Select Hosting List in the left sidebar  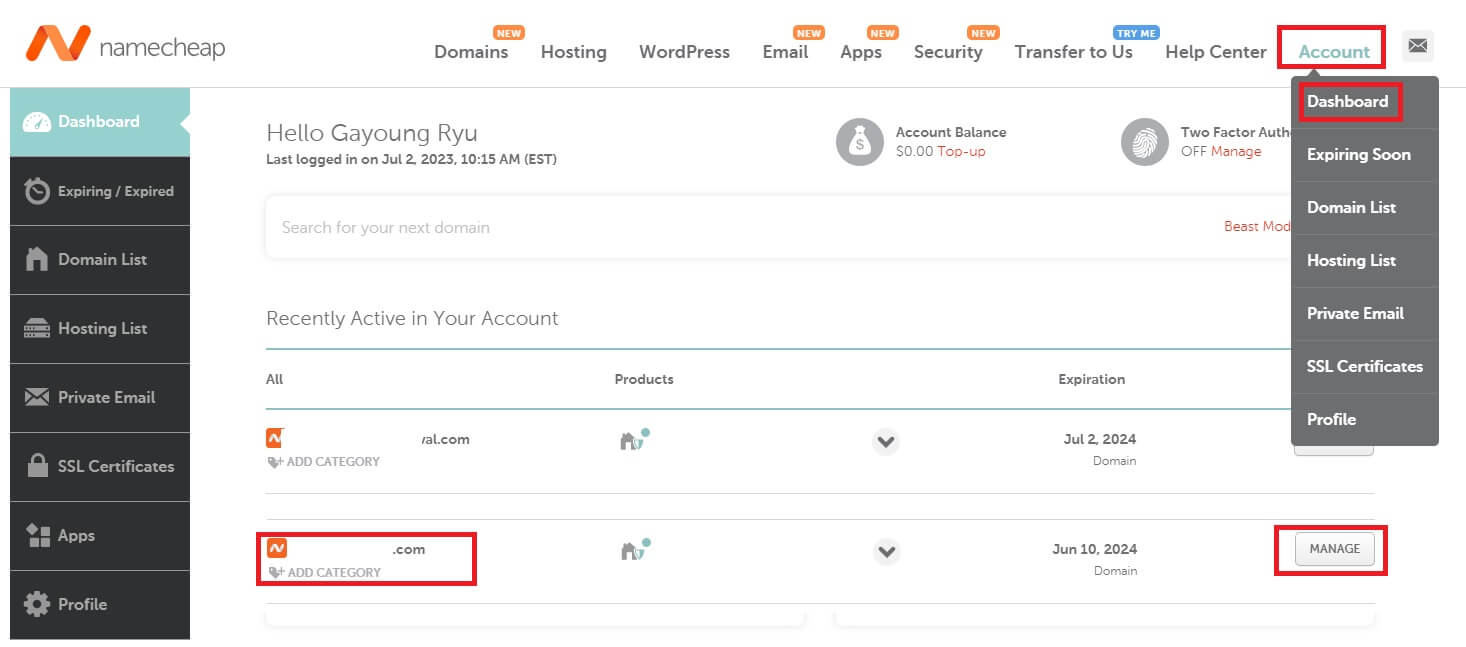coord(100,329)
